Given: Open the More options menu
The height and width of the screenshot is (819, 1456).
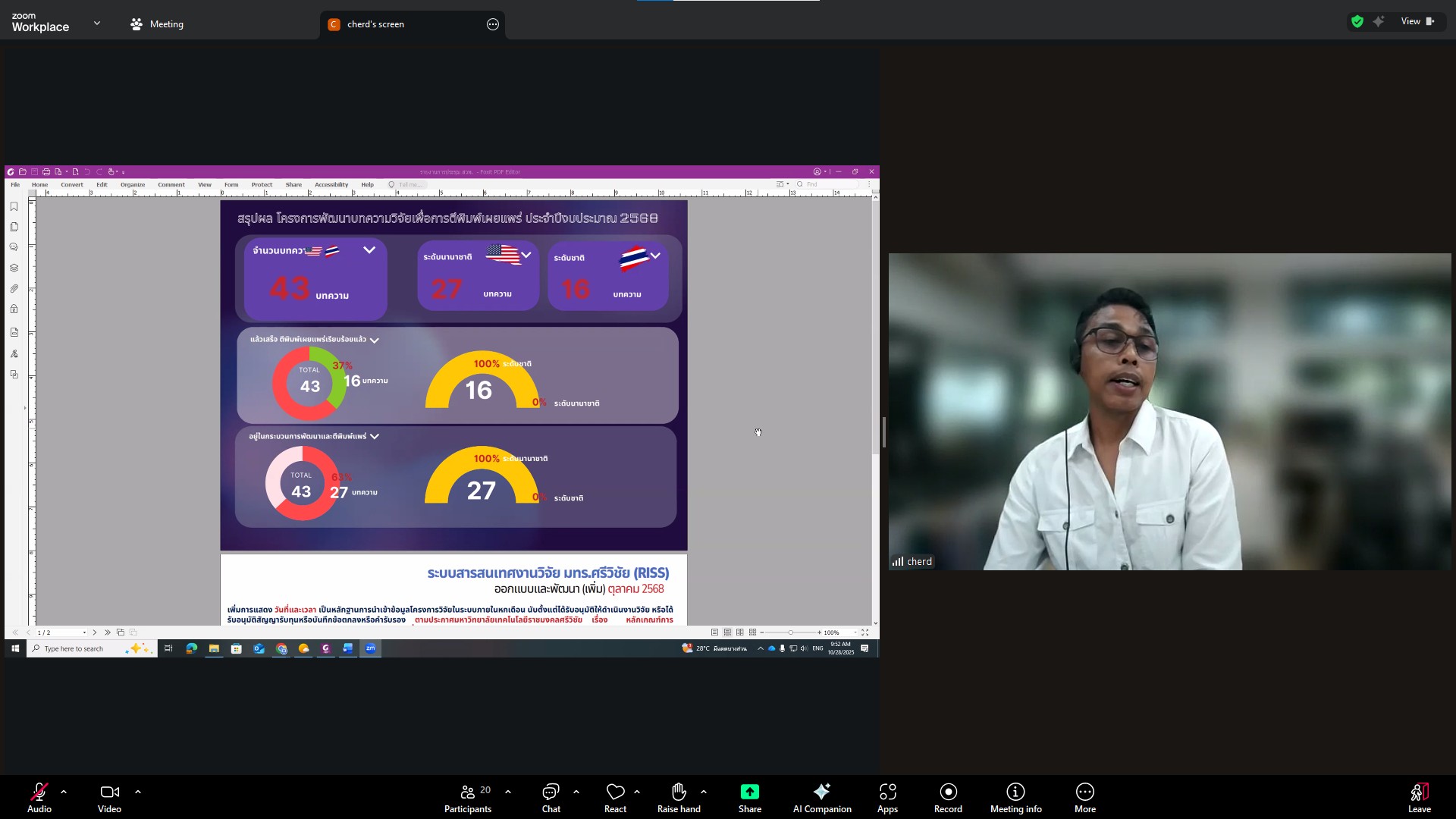Looking at the screenshot, I should (1084, 797).
